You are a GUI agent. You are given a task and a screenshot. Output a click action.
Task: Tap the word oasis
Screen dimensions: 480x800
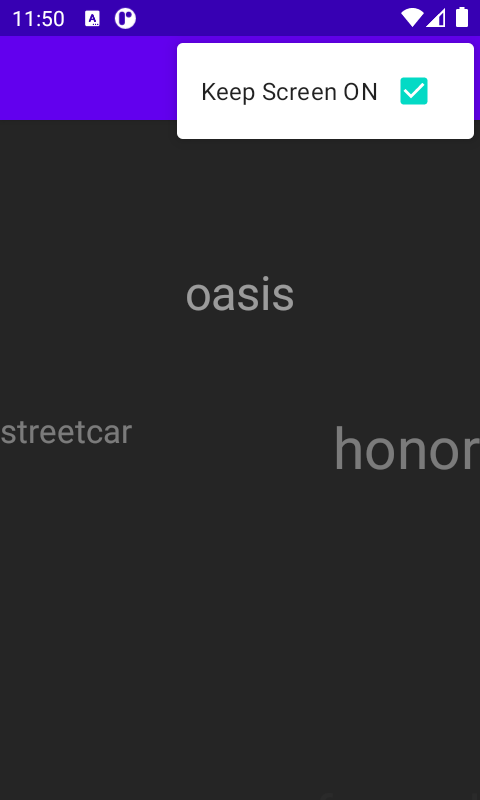tap(240, 295)
